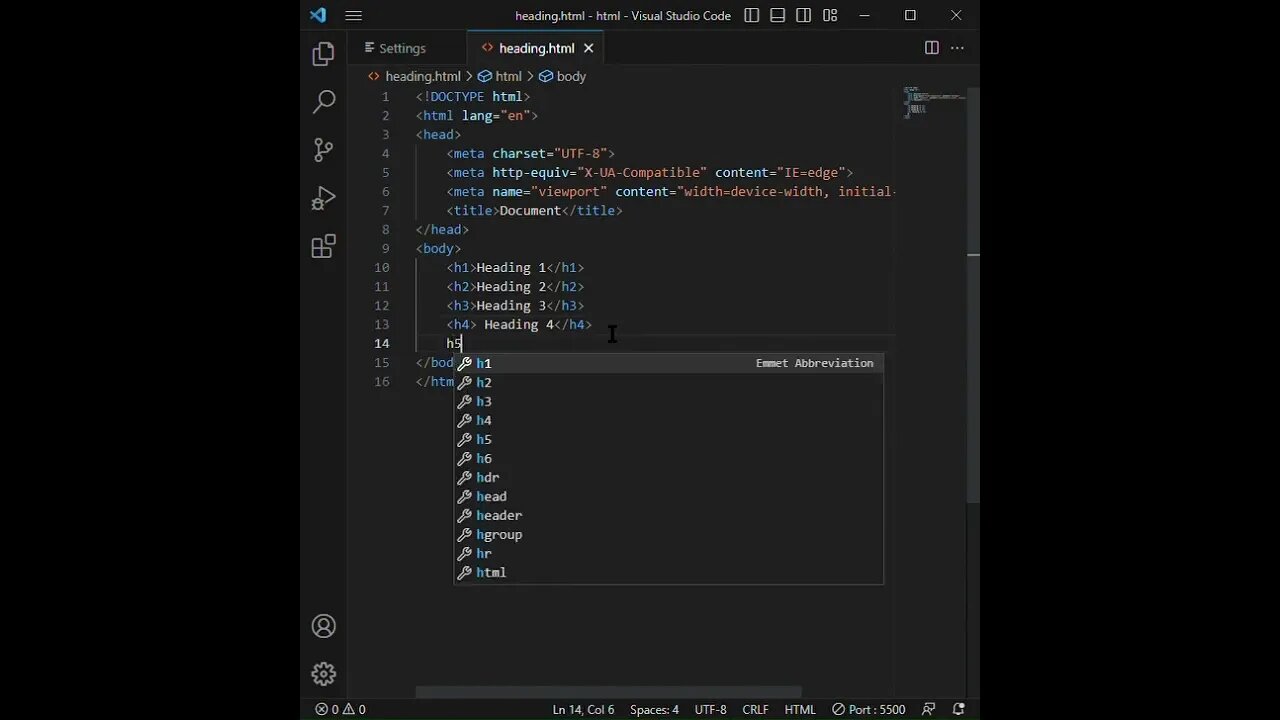Select h3 suggestion

coord(668,401)
